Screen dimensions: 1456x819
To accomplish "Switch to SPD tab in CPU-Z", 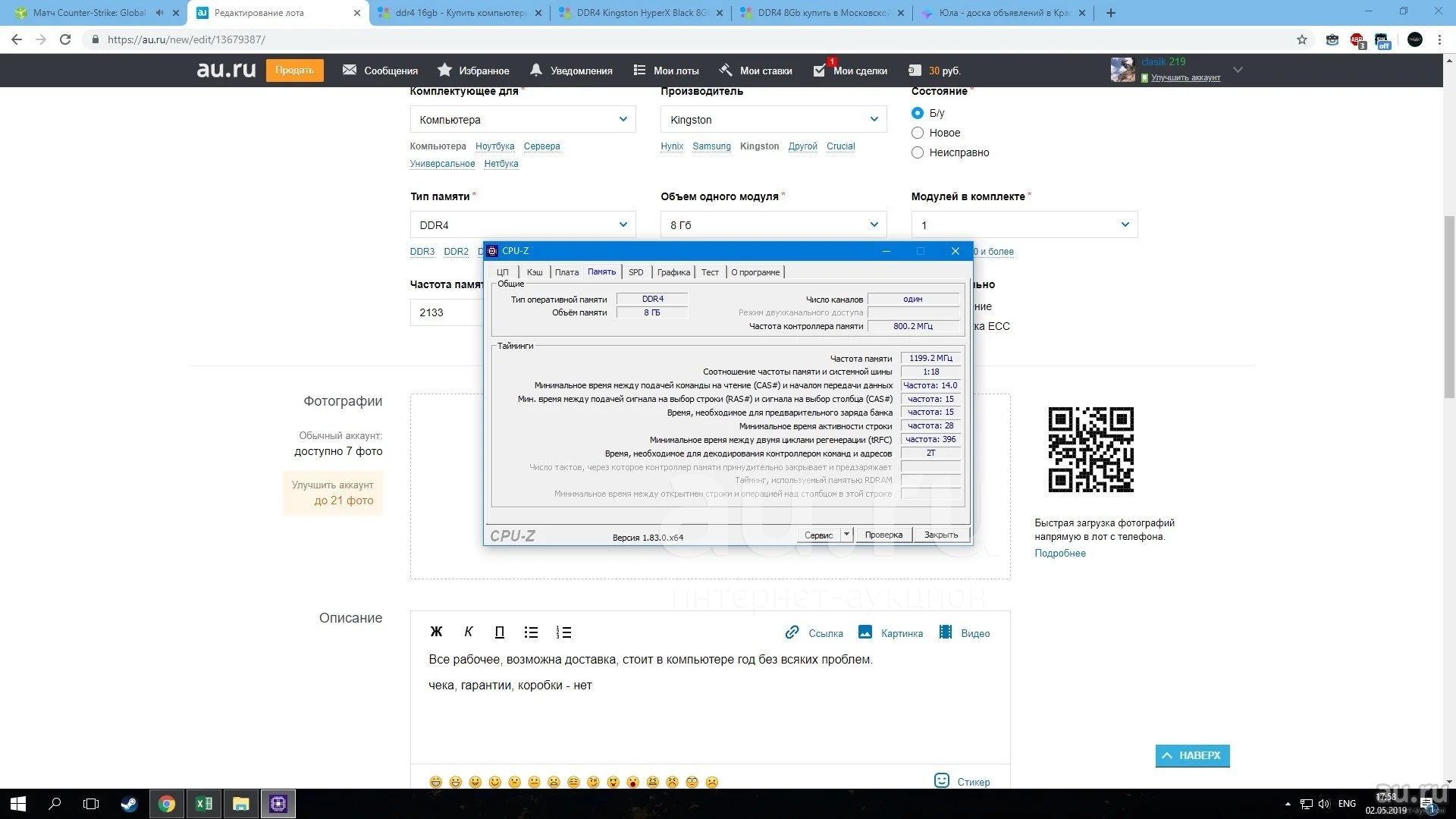I will click(x=636, y=272).
